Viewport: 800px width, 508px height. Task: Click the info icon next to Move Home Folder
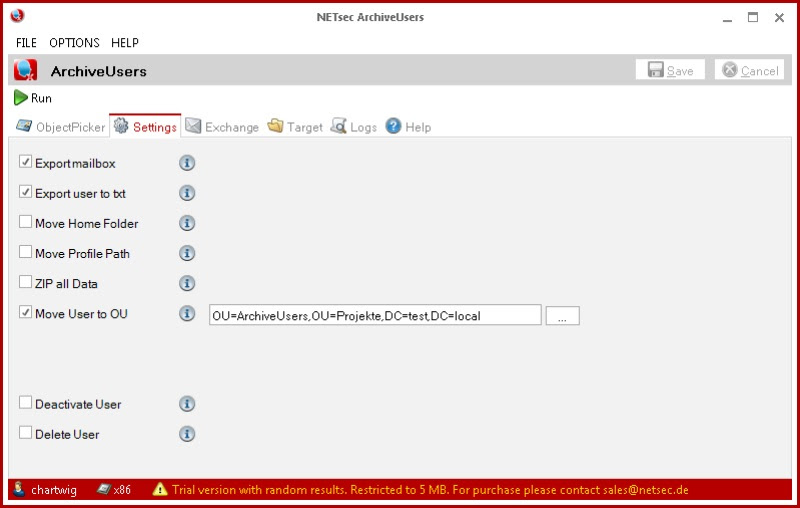pyautogui.click(x=187, y=223)
